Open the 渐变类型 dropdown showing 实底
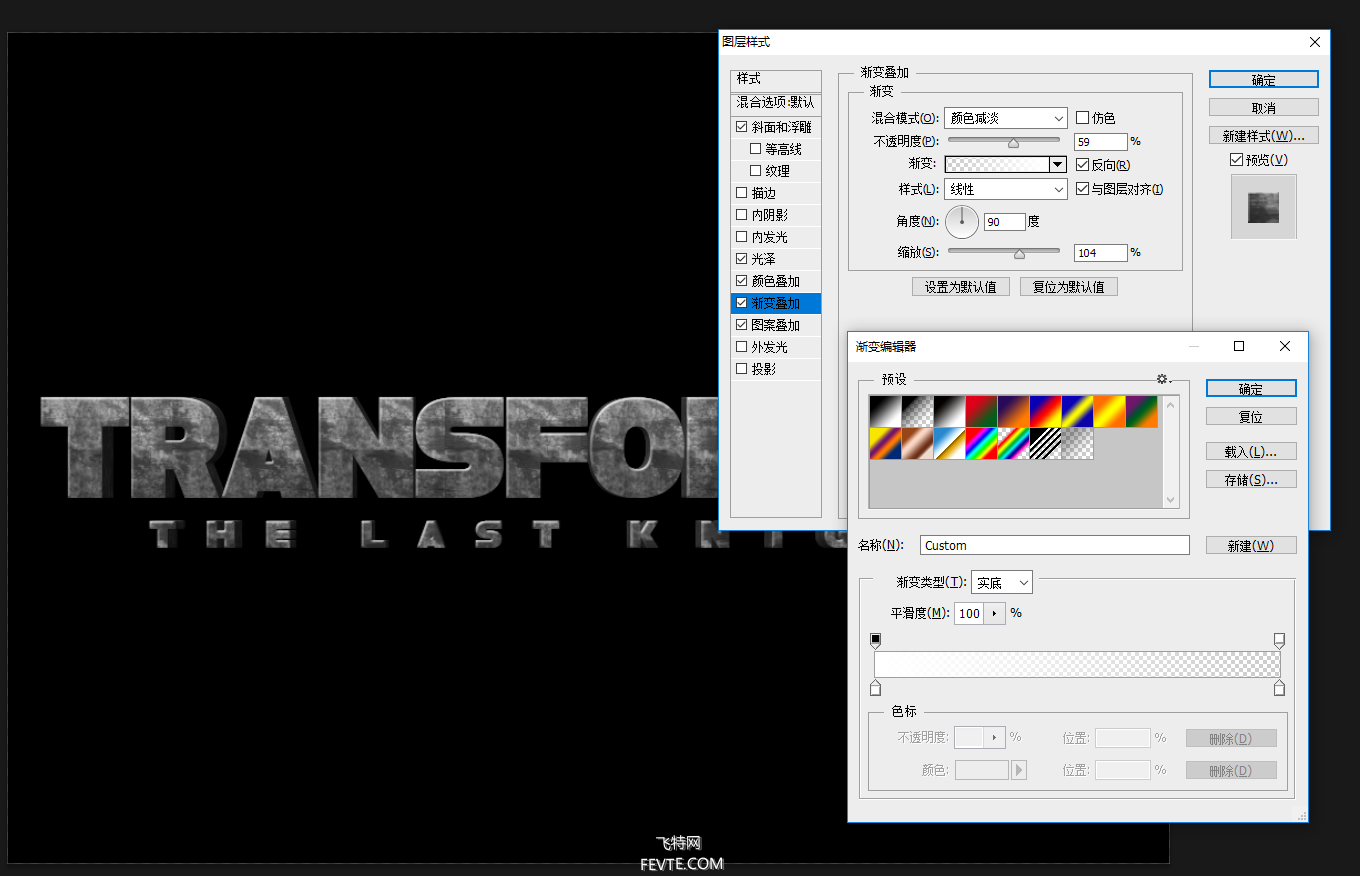 1002,583
